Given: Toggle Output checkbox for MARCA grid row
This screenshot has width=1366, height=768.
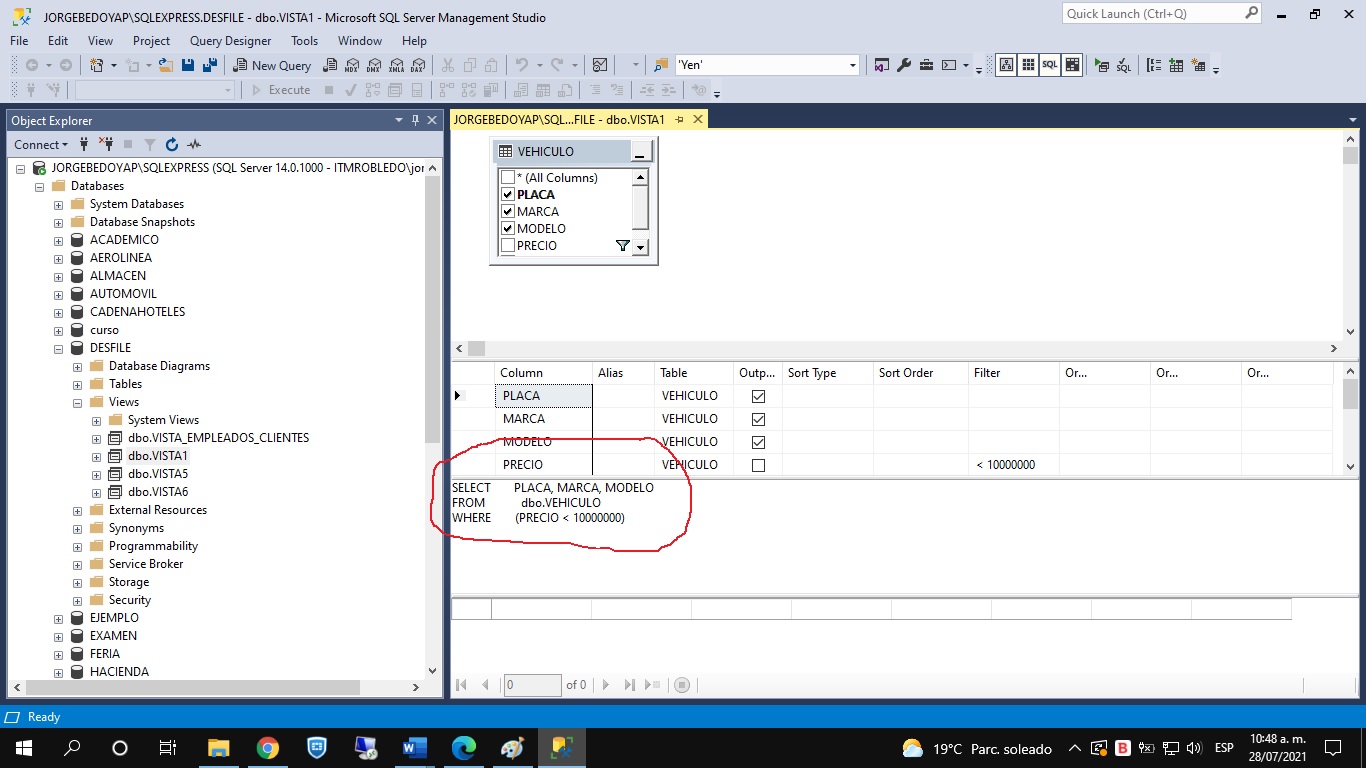Looking at the screenshot, I should coord(758,419).
